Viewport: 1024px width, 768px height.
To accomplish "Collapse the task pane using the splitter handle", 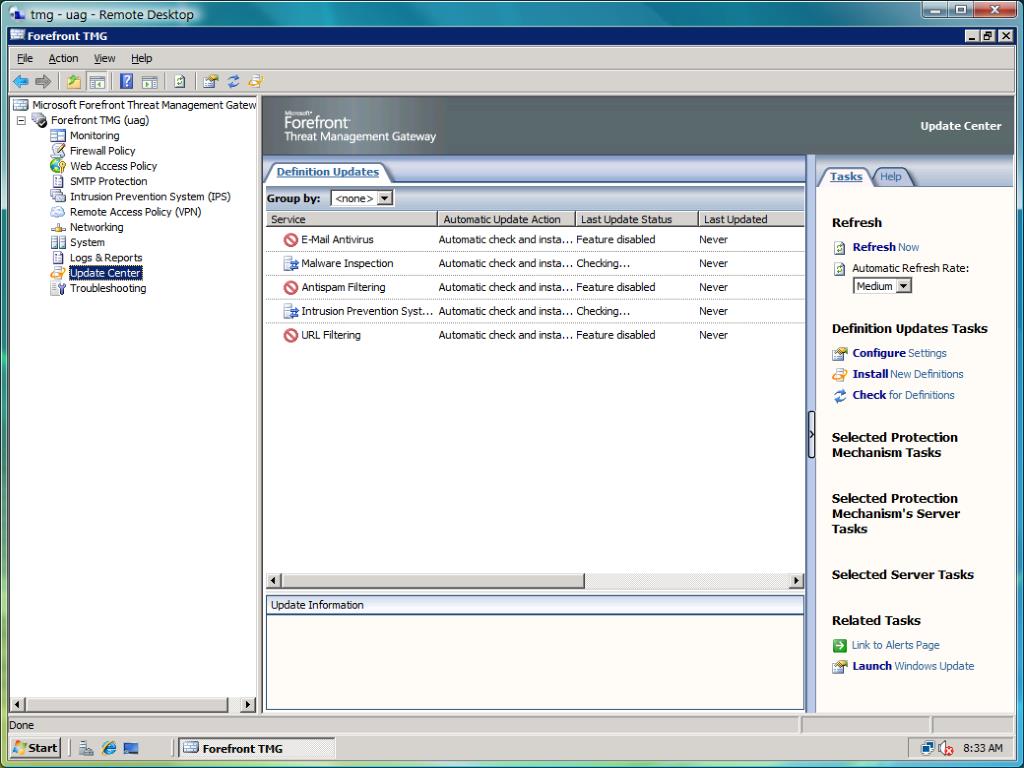I will click(811, 434).
